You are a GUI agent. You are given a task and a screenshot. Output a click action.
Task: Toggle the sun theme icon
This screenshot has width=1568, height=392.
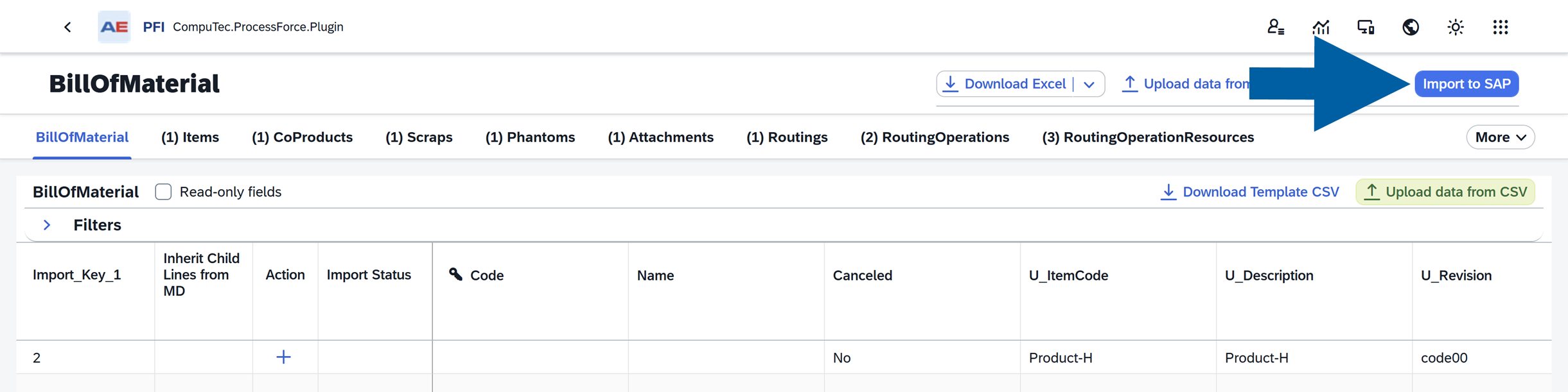(x=1456, y=27)
